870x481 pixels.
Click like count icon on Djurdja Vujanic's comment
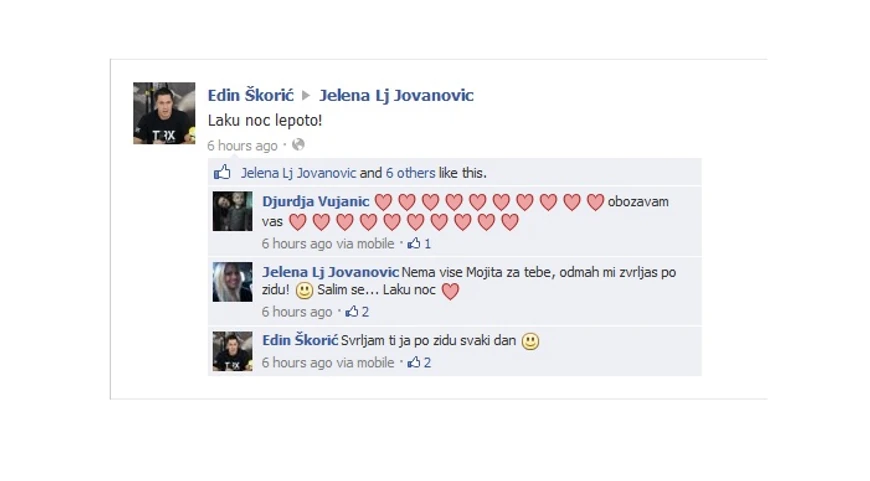pos(414,243)
